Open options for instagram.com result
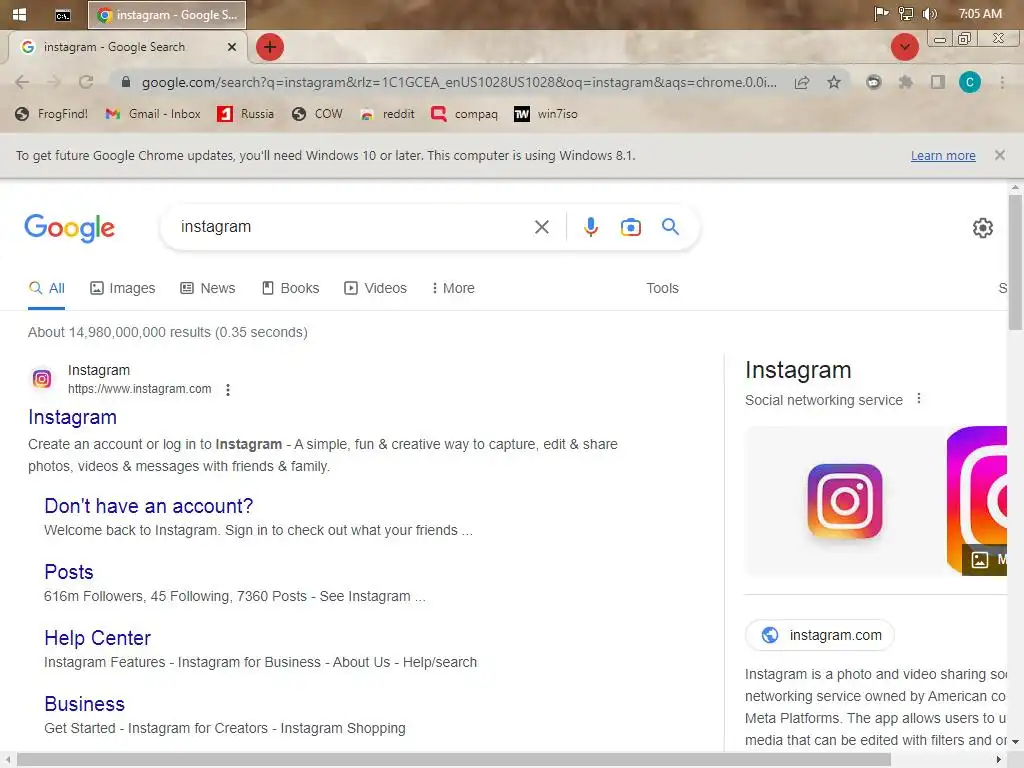Screen dimensions: 1024x768 [227, 390]
